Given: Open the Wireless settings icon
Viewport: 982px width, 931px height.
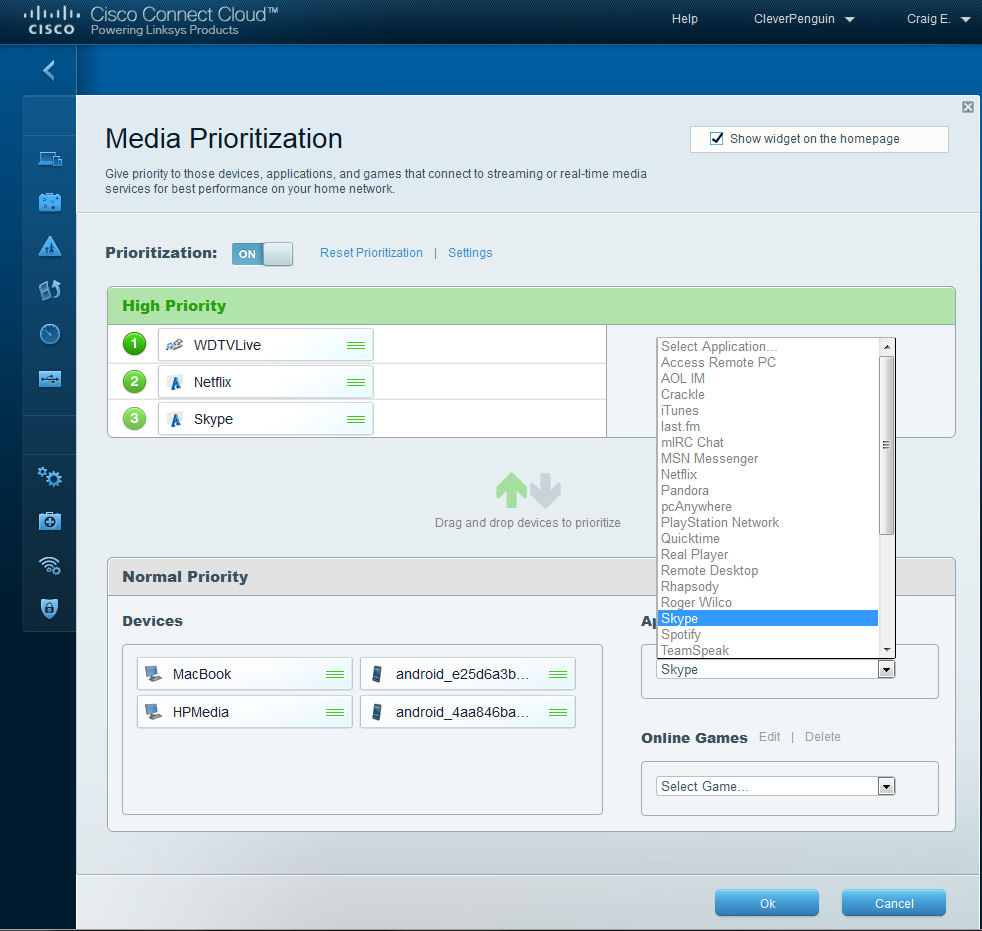Looking at the screenshot, I should 49,565.
